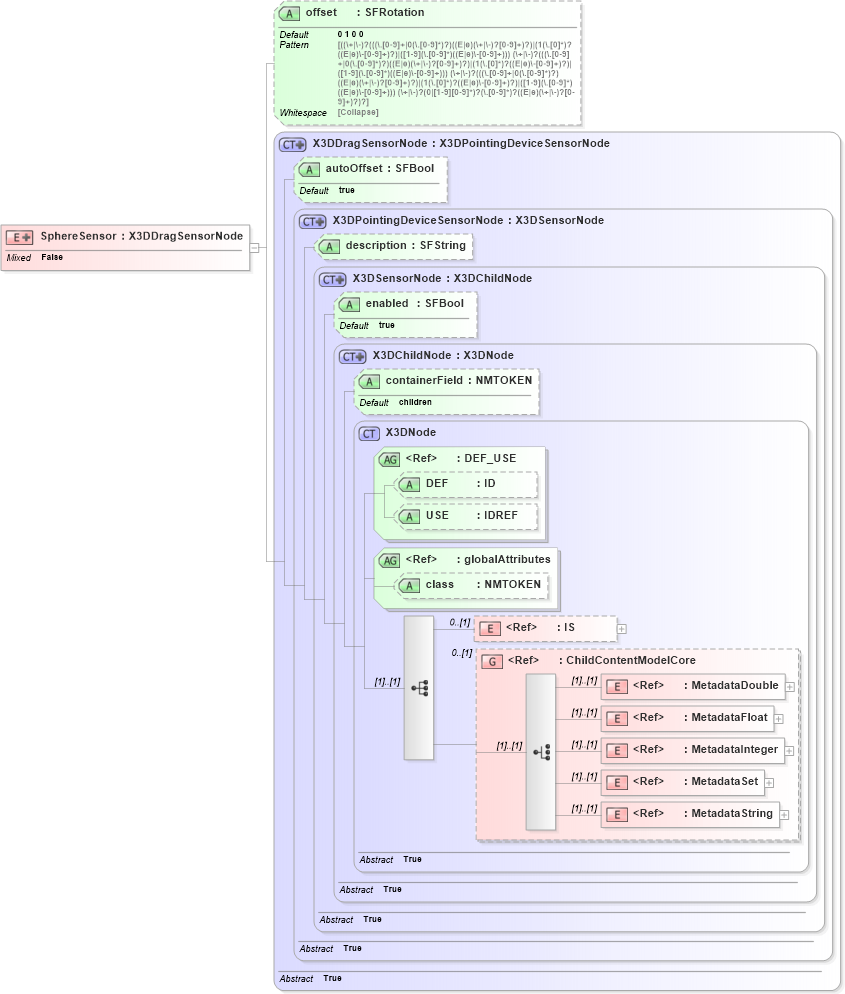Select the offset default value '0 1 0 0'

pyautogui.click(x=351, y=34)
